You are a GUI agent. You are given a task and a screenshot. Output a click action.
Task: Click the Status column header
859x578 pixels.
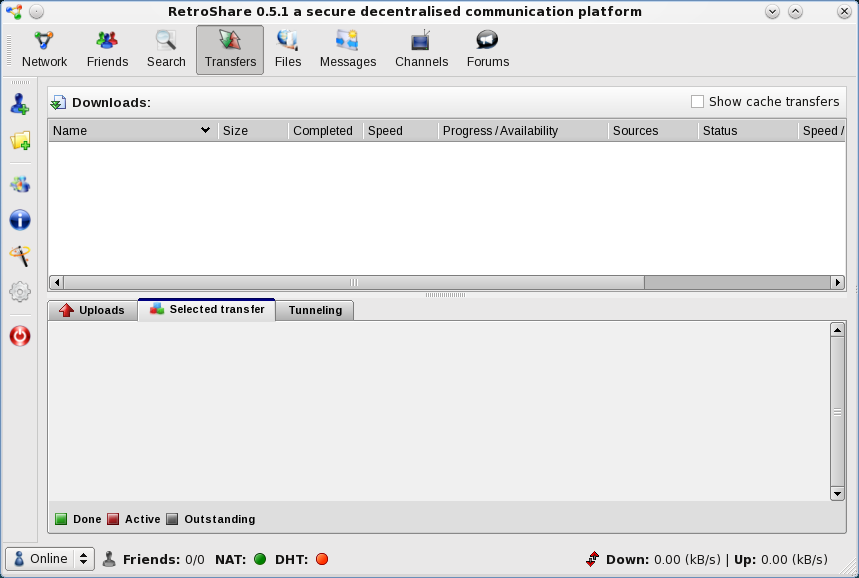(x=748, y=131)
